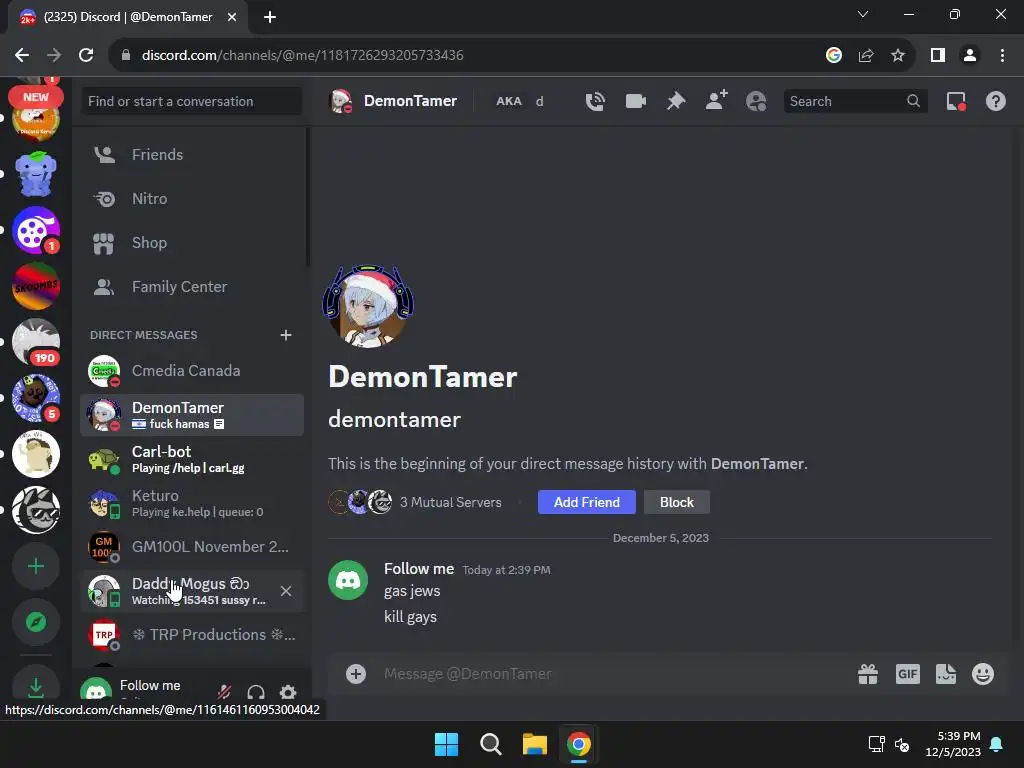Click DemonTamer's large profile avatar

click(x=368, y=306)
